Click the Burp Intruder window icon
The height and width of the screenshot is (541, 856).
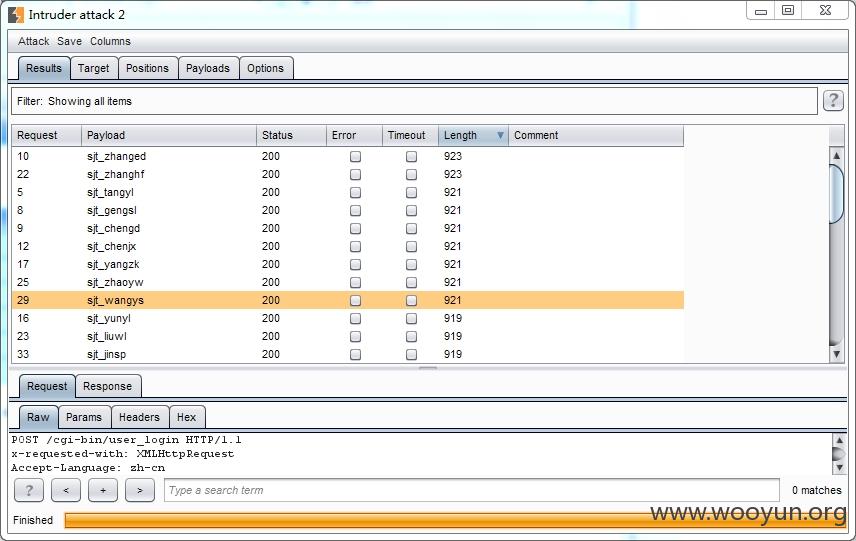[x=16, y=15]
